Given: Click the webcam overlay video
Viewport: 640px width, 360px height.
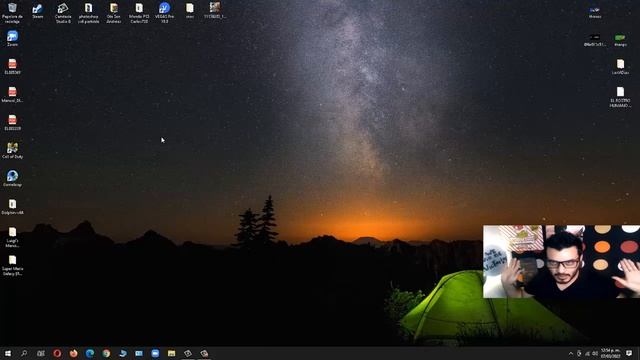Looking at the screenshot, I should tap(561, 261).
